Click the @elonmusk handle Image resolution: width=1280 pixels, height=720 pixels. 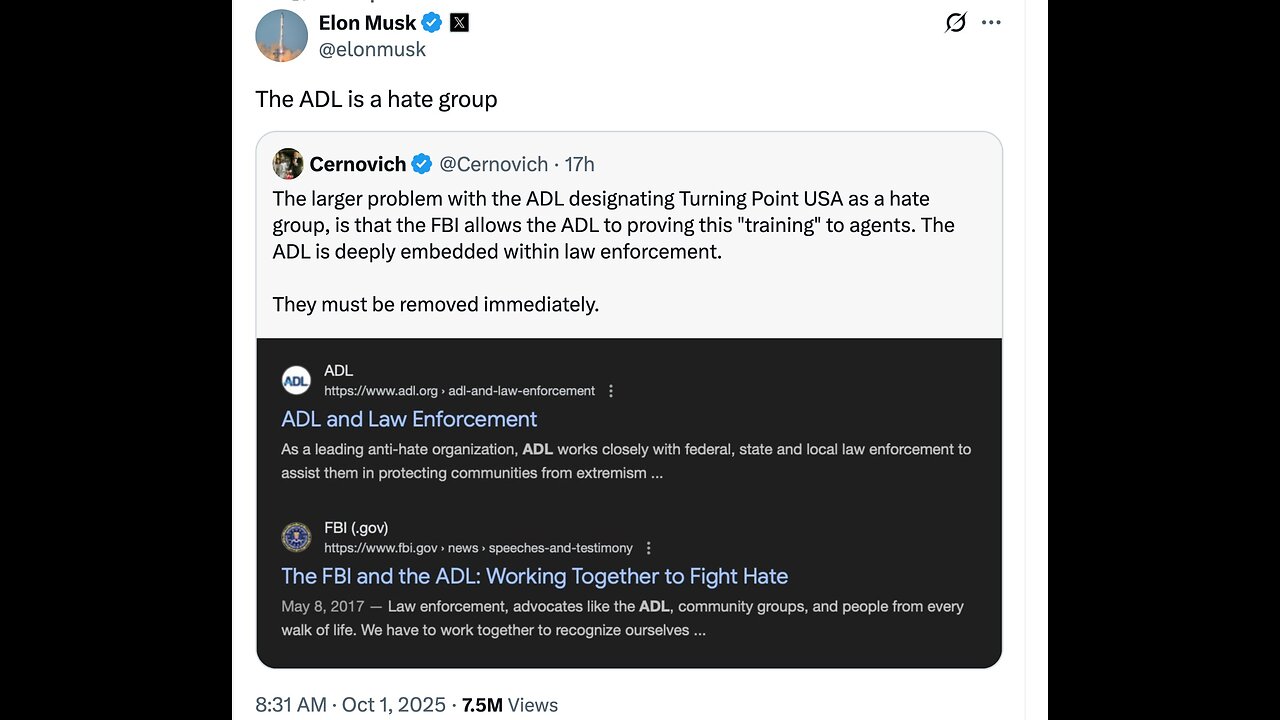[372, 49]
